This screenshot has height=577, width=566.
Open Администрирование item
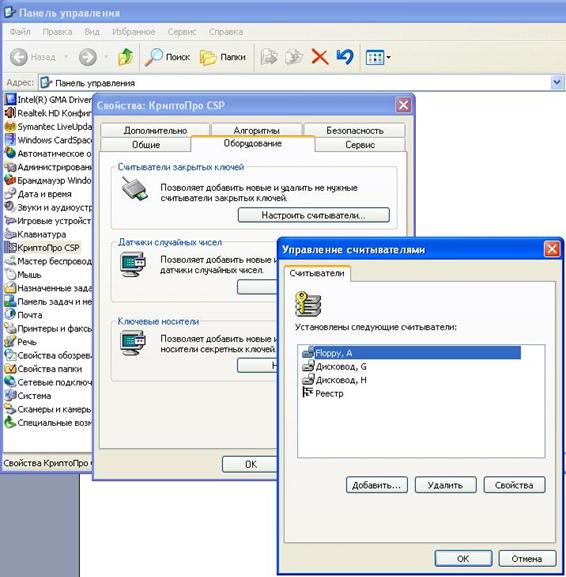48,167
